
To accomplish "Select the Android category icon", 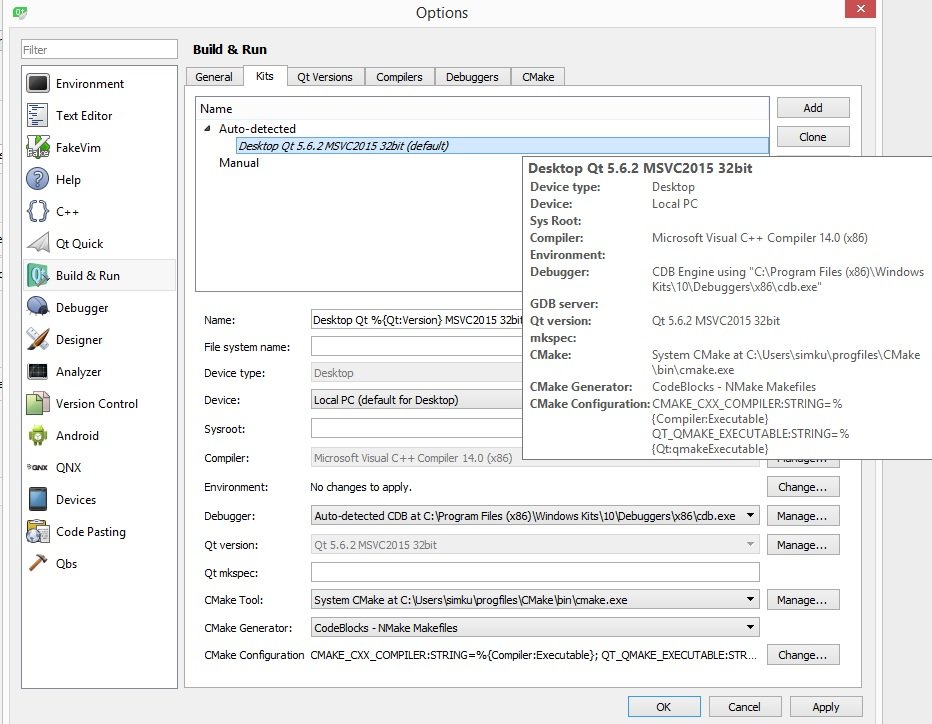I will (x=38, y=436).
